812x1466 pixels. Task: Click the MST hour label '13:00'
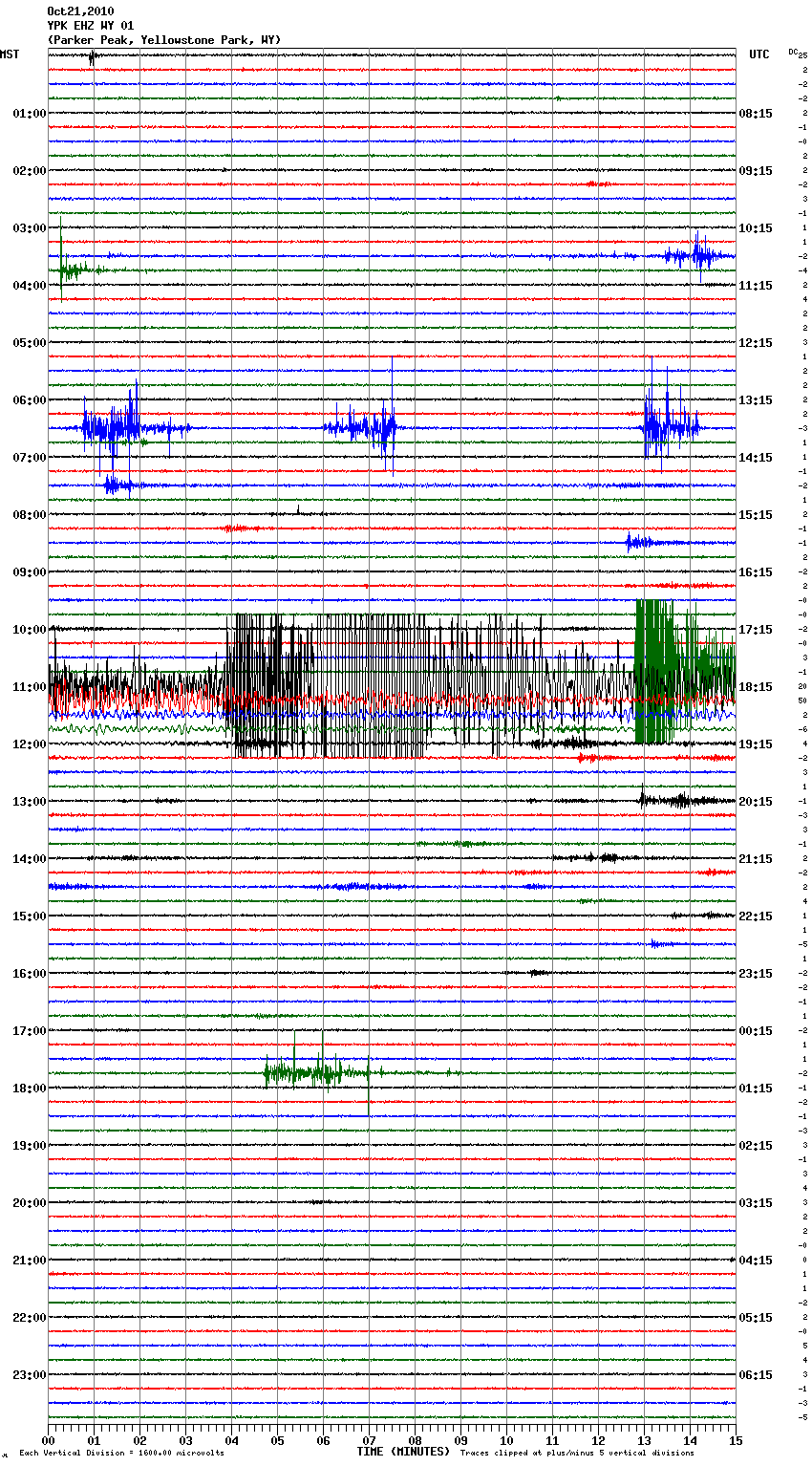[29, 802]
